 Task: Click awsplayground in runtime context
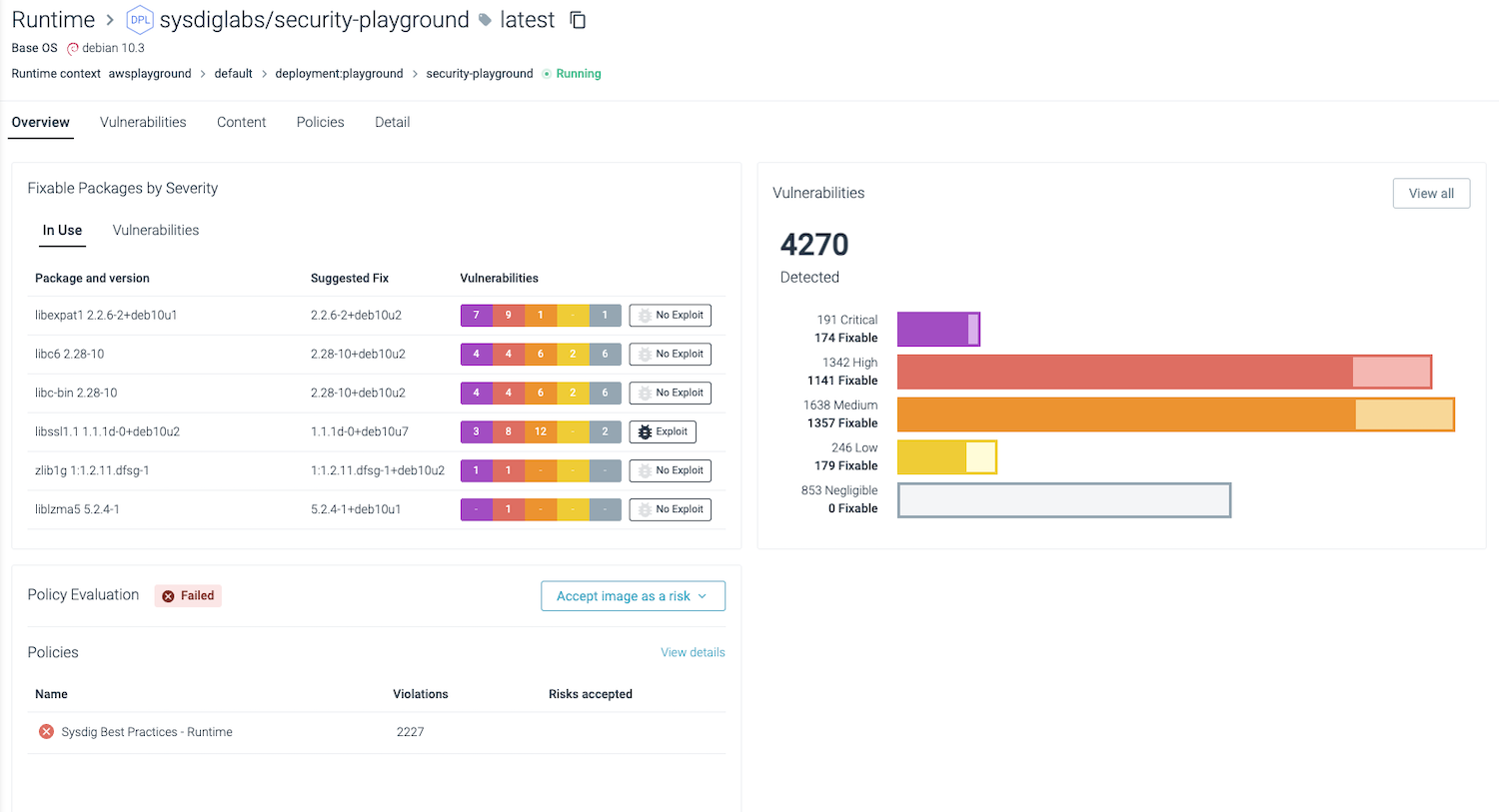tap(150, 74)
